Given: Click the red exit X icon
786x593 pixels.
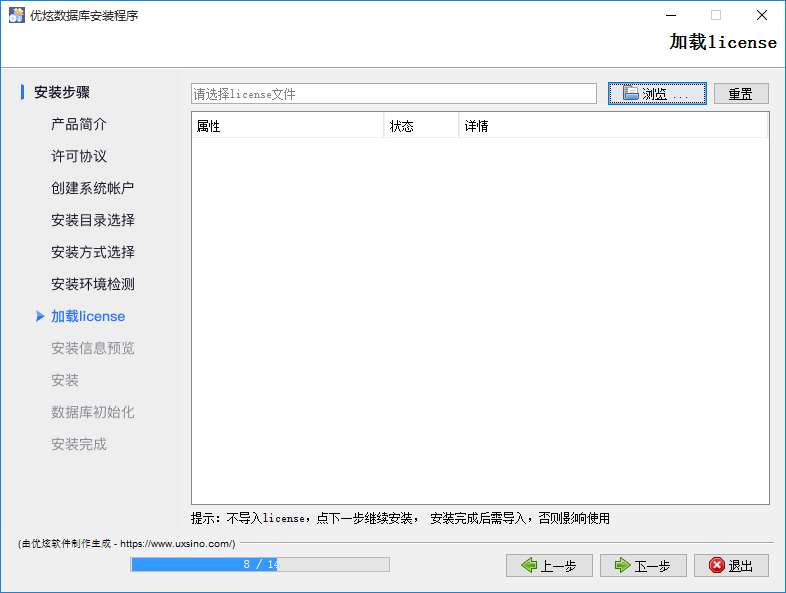Looking at the screenshot, I should [x=716, y=566].
